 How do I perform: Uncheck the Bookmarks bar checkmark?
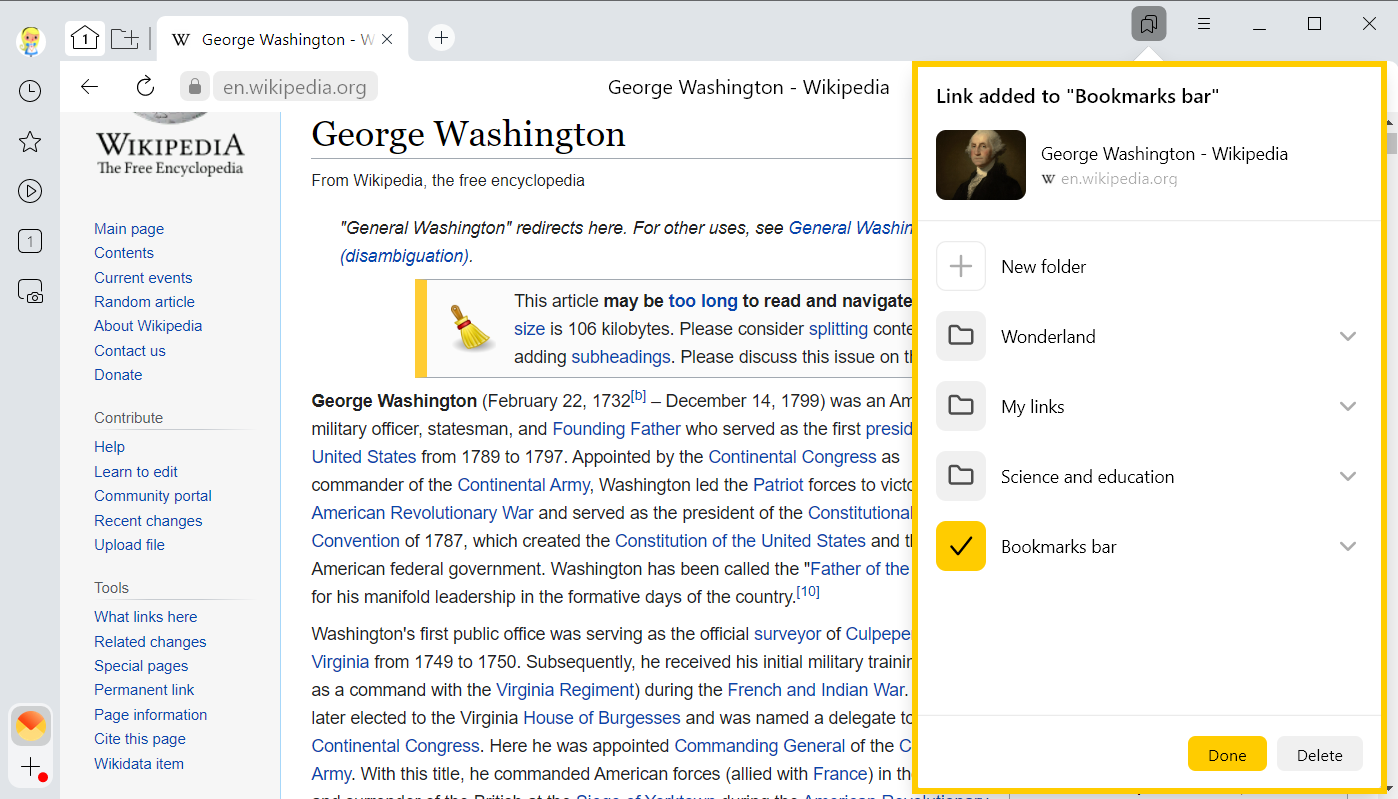coord(961,546)
